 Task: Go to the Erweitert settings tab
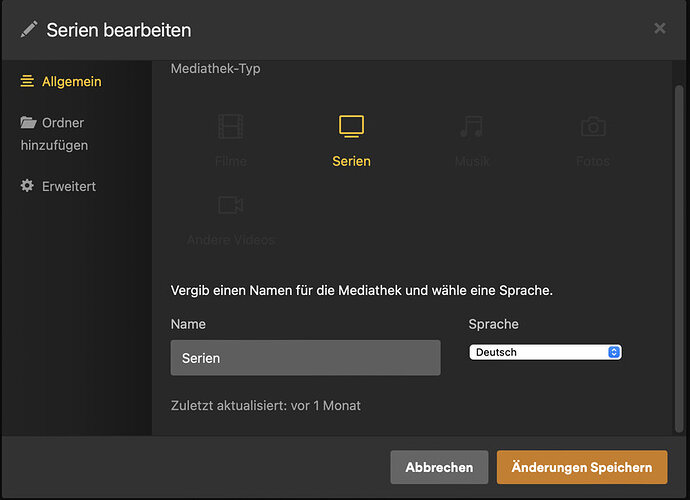tap(69, 186)
